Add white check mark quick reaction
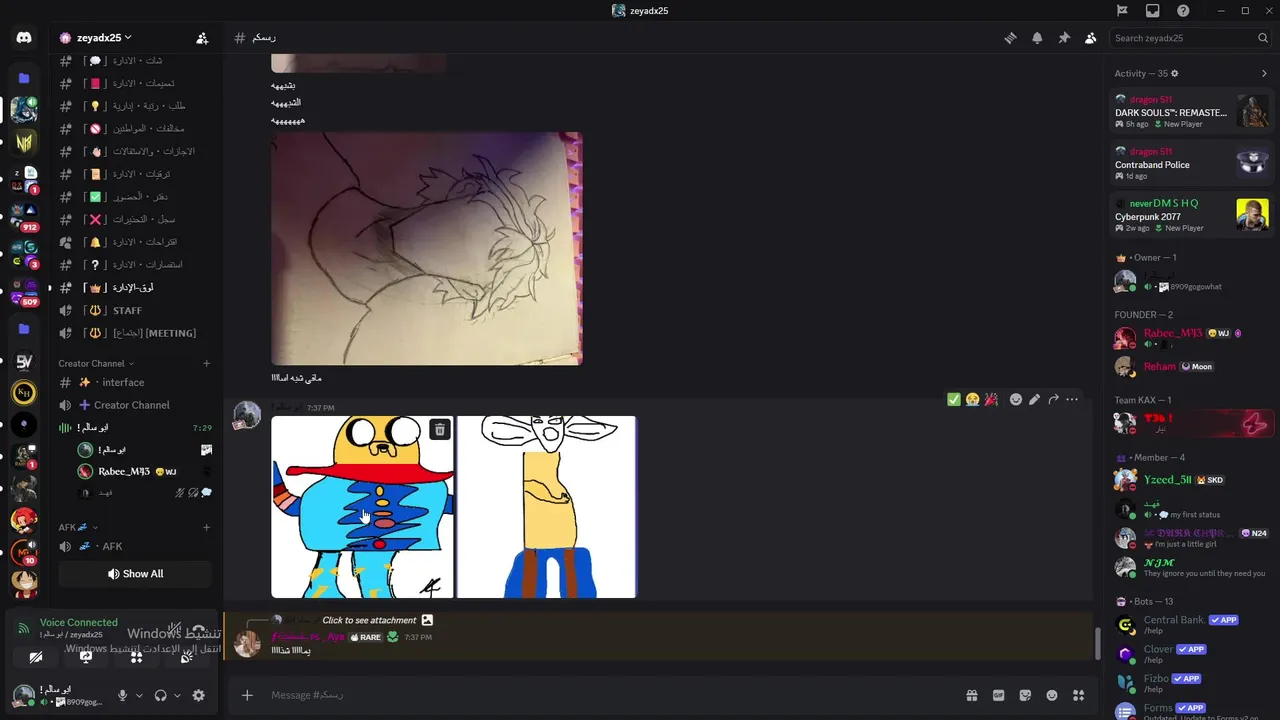The image size is (1280, 720). click(954, 399)
